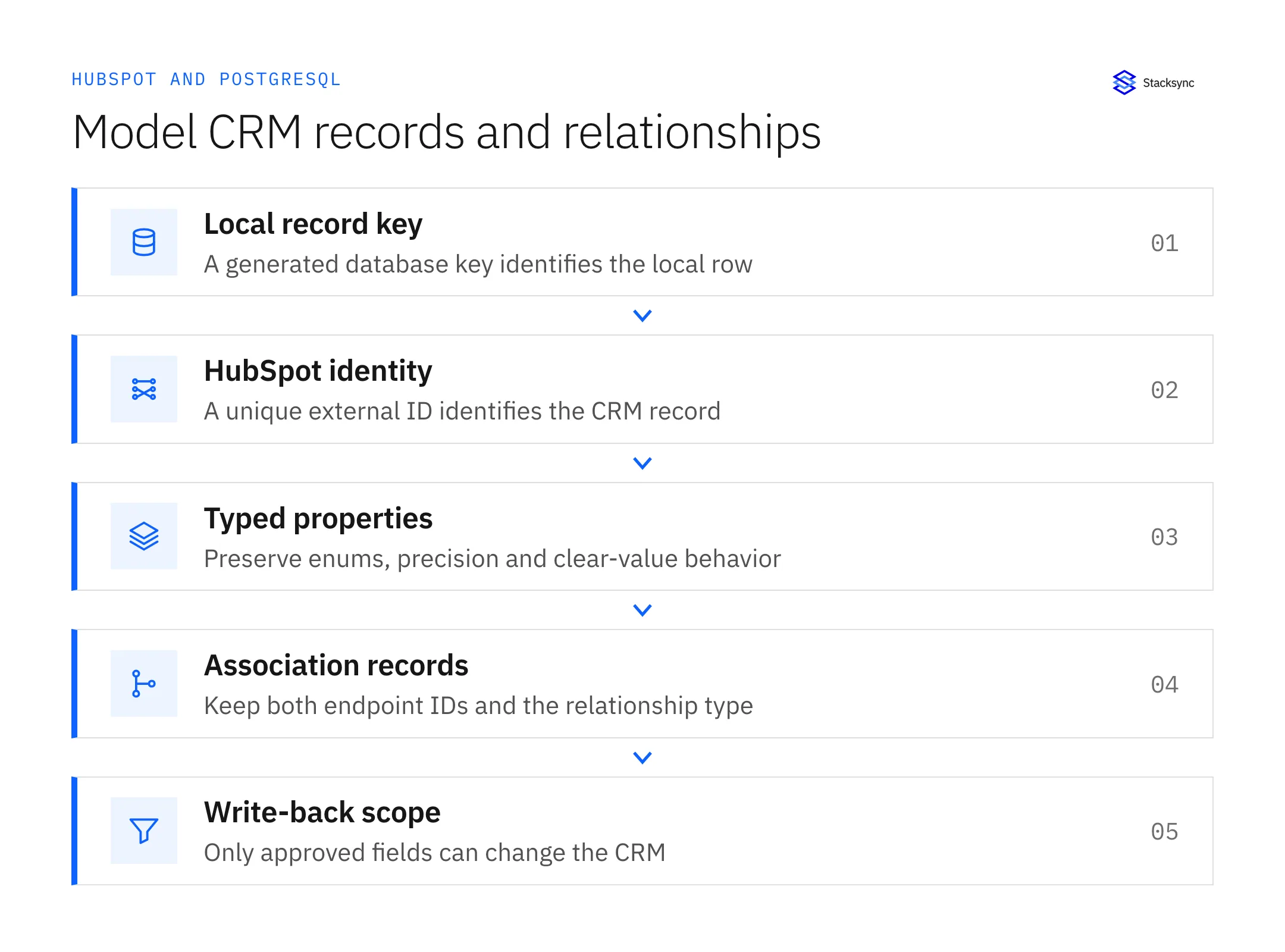Click 'A unique external ID identifies the CRM record'

[x=462, y=411]
